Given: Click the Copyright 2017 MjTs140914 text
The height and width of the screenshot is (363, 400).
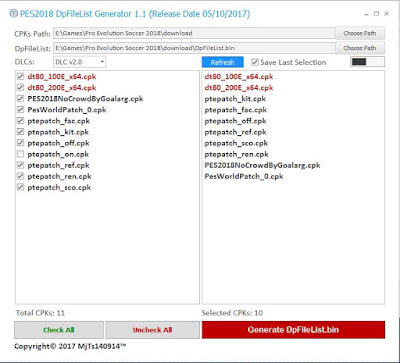Looking at the screenshot, I should tap(70, 346).
